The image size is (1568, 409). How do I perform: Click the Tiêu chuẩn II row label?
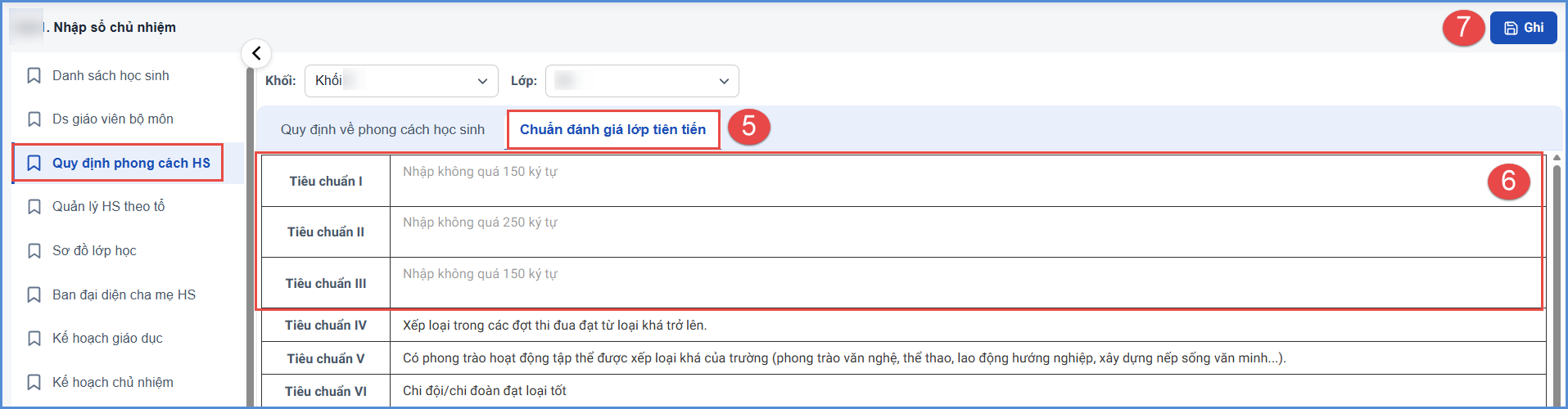pos(326,232)
